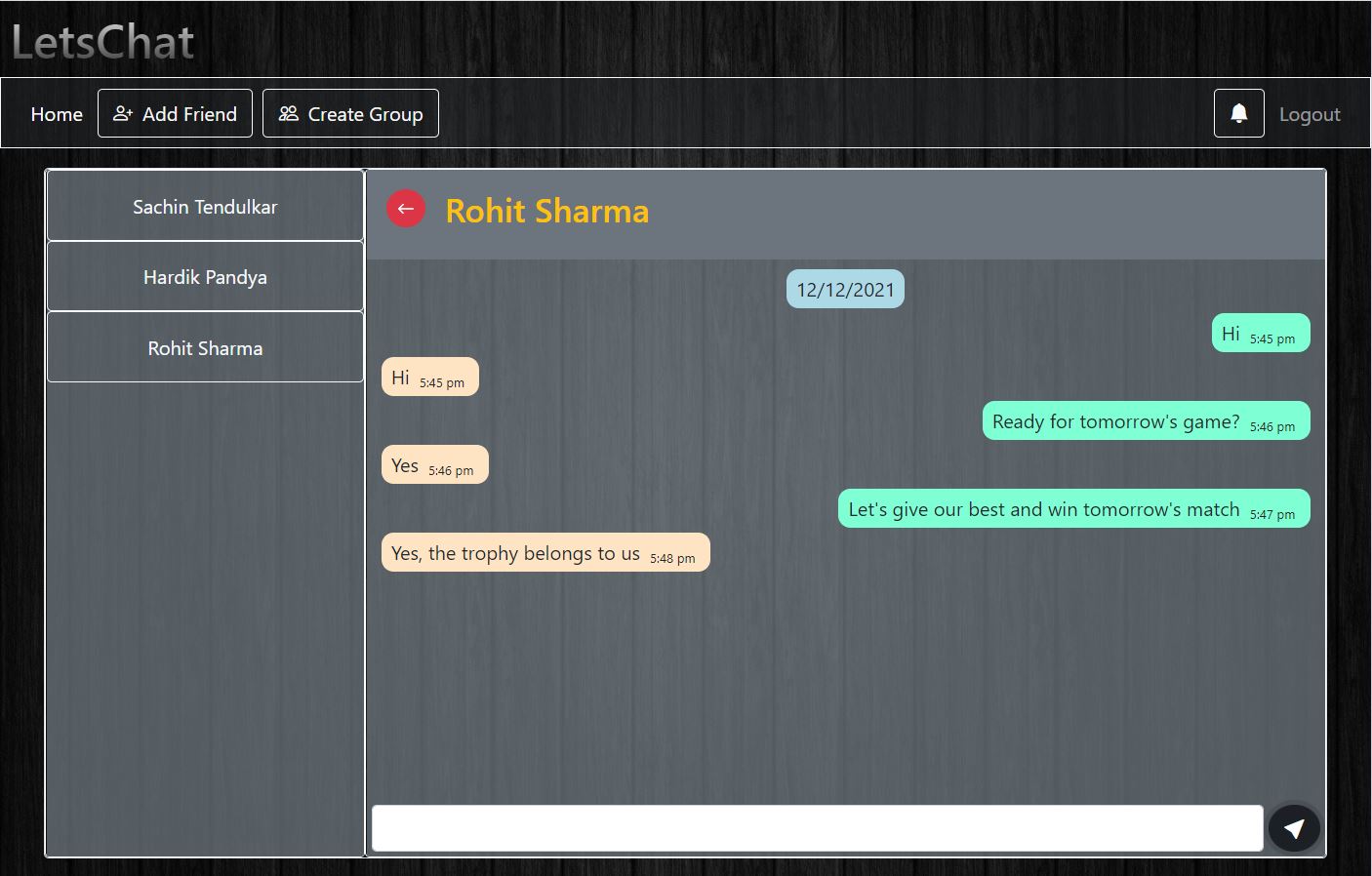
Task: Click the received "Yes" message bubble
Action: [x=434, y=465]
